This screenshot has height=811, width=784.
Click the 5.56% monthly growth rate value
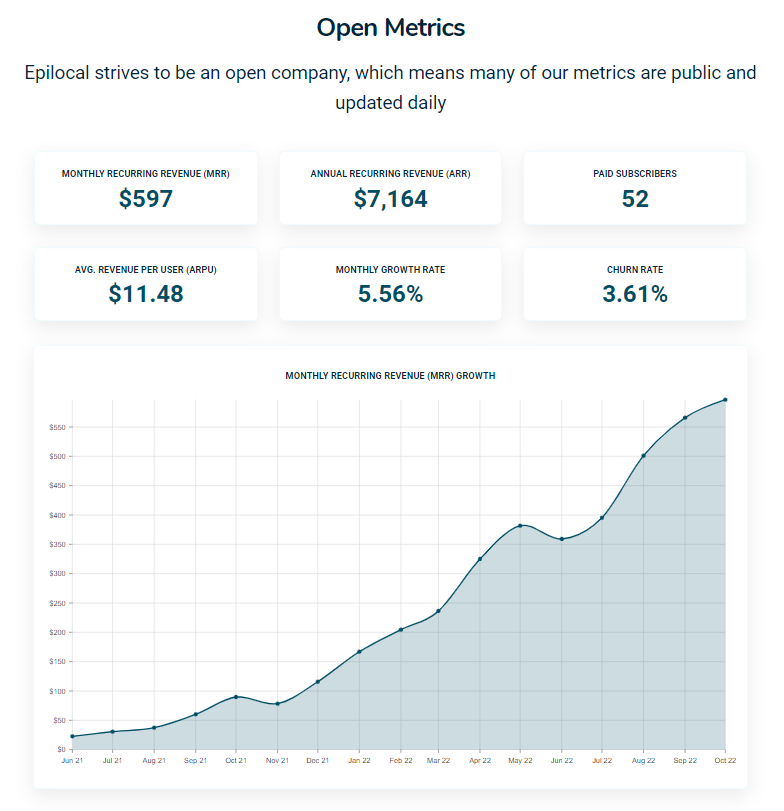point(390,294)
